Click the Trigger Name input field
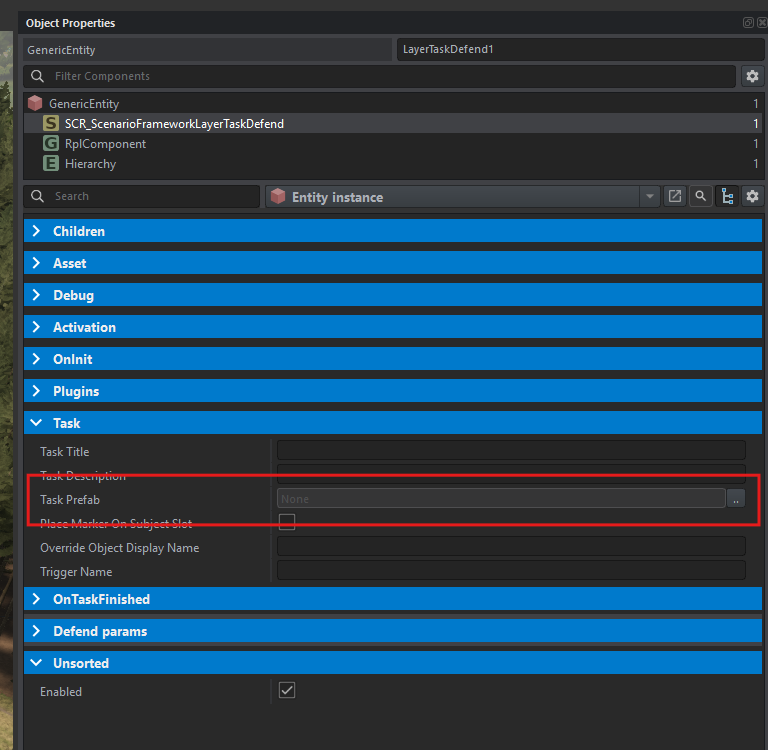 point(511,570)
